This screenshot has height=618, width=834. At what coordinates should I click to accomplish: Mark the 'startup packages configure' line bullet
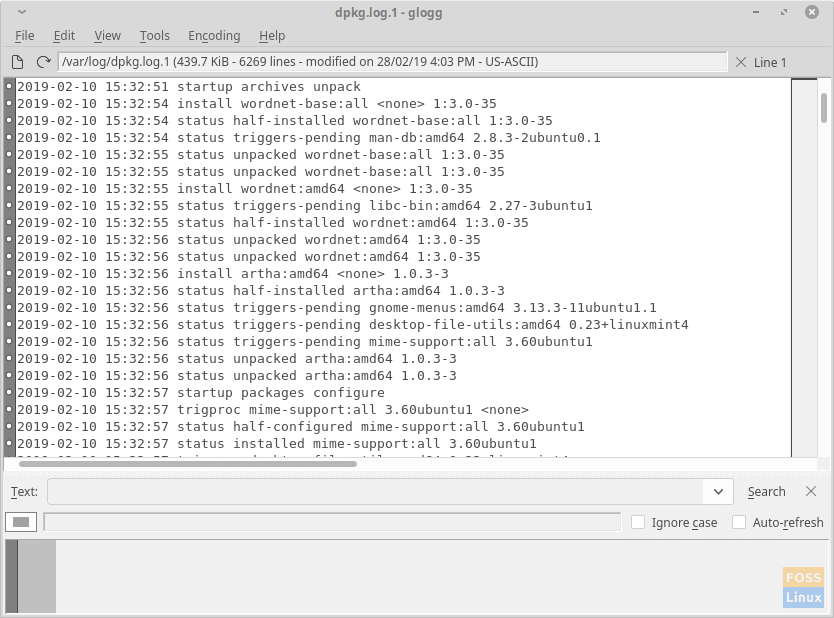pos(9,392)
